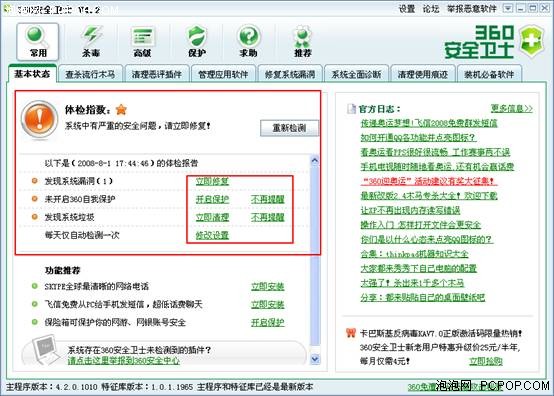
Task: Click 立即清理 link for system junk
Action: pos(212,217)
